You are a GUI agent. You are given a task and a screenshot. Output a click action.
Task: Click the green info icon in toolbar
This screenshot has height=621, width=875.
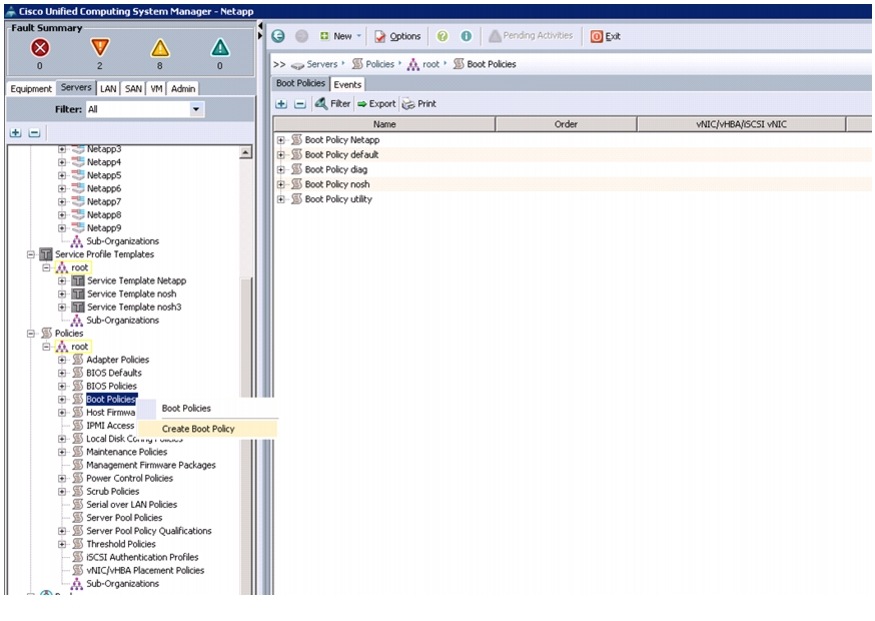466,36
